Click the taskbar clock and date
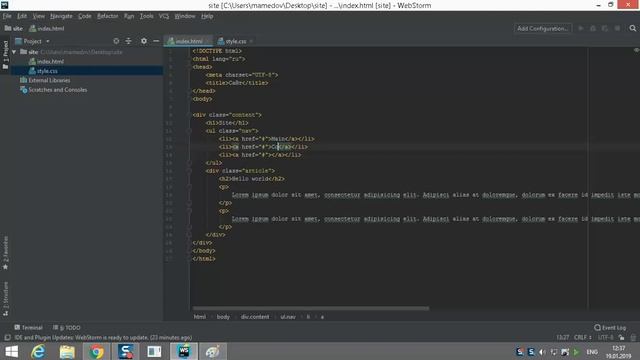 [619, 352]
